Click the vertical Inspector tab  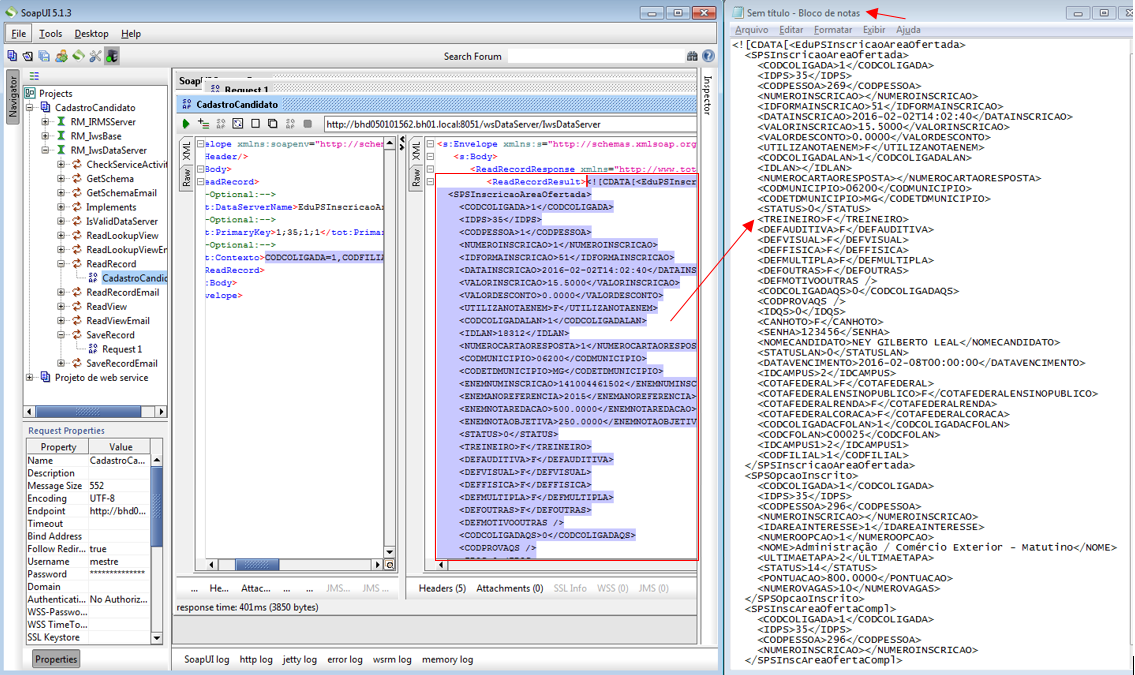(708, 95)
